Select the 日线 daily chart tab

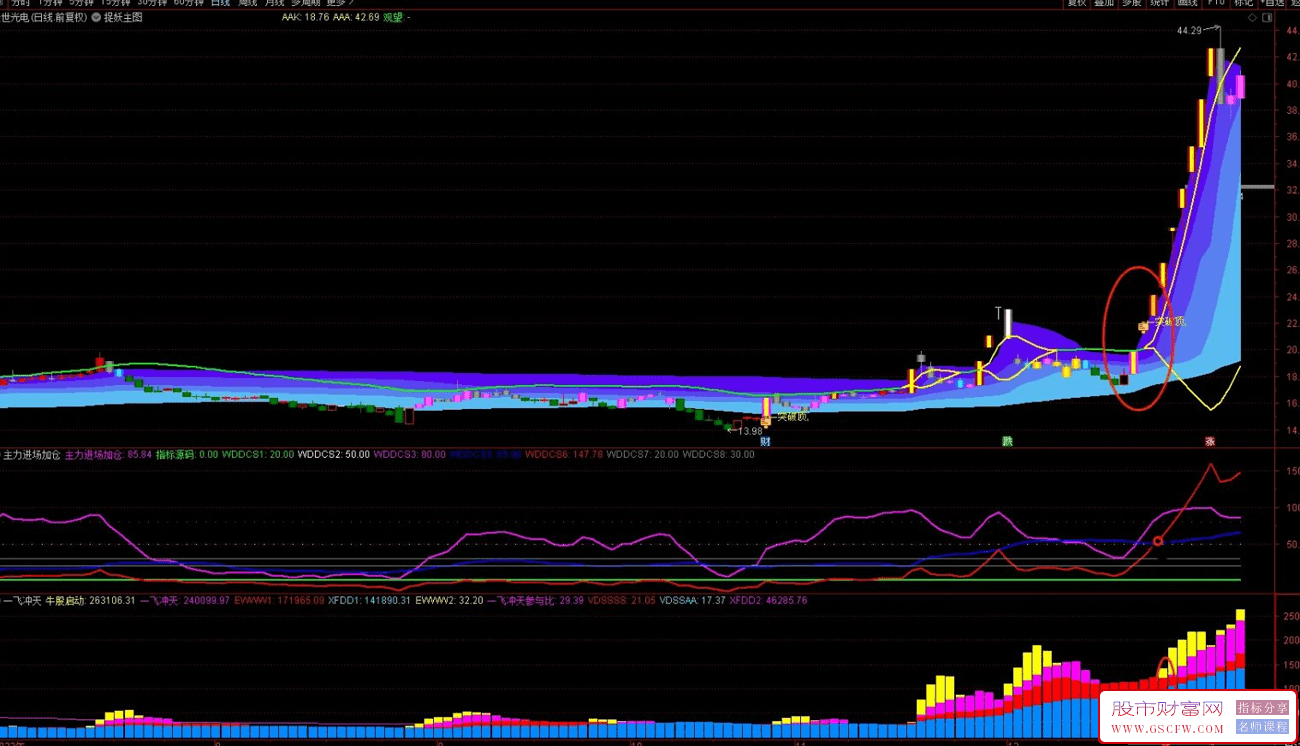coord(219,3)
